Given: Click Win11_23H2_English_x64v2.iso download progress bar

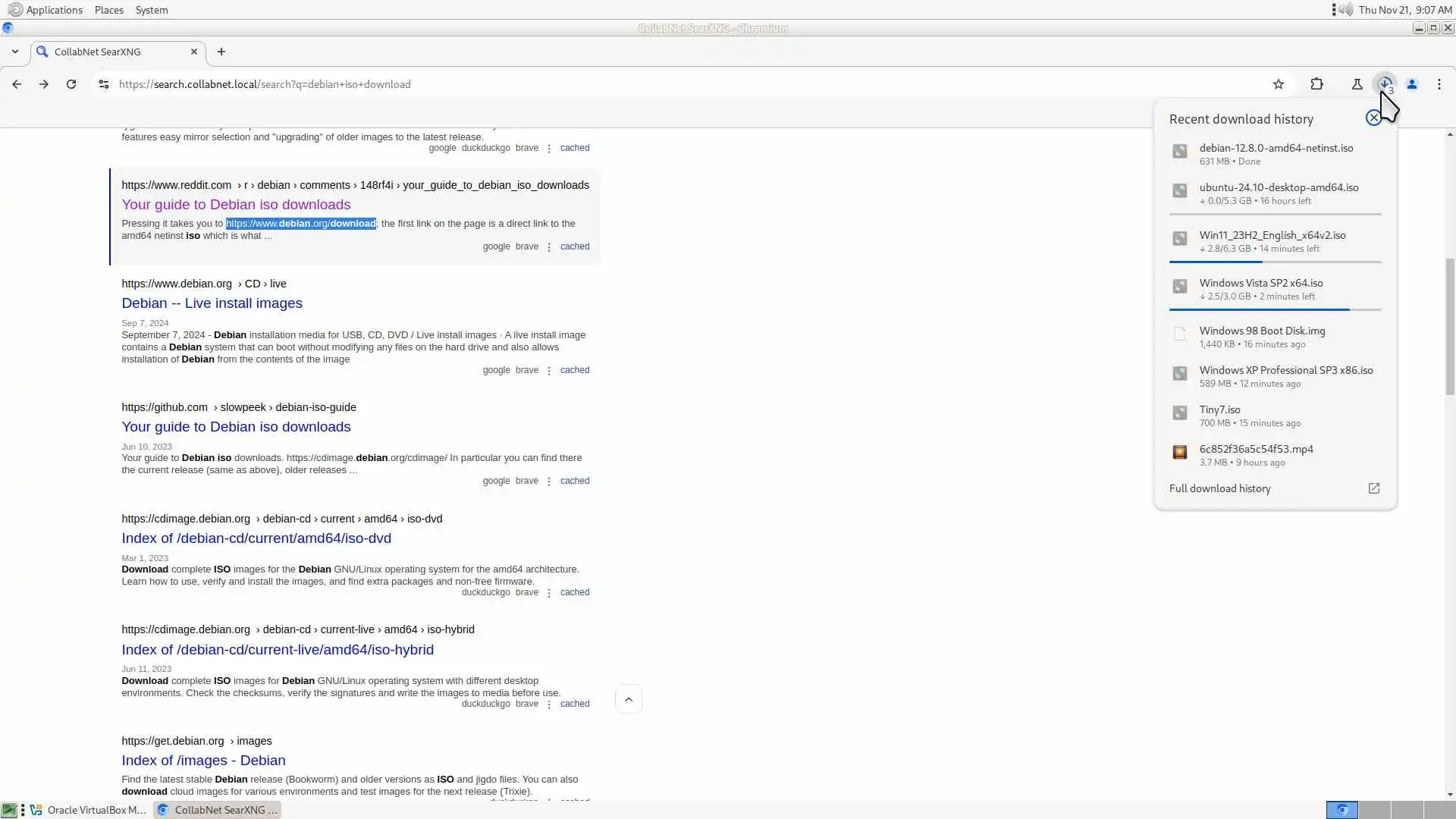Looking at the screenshot, I should (1275, 262).
